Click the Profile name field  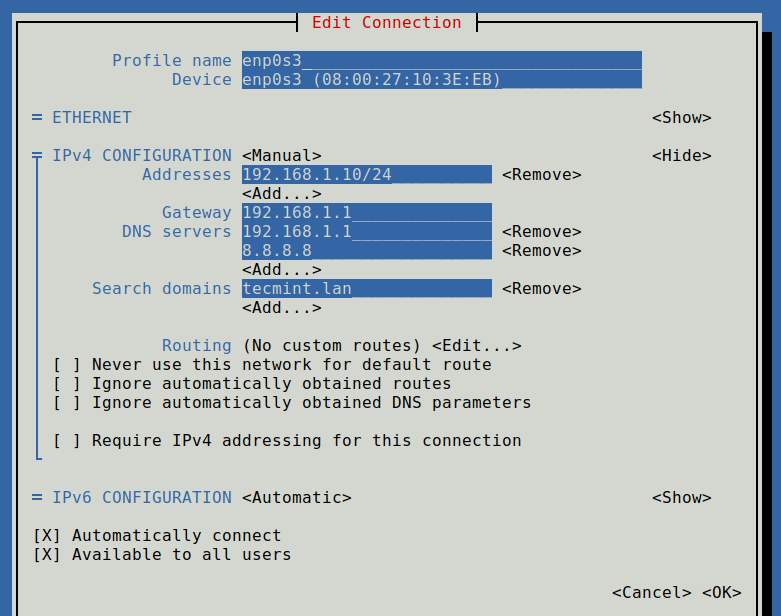441,61
